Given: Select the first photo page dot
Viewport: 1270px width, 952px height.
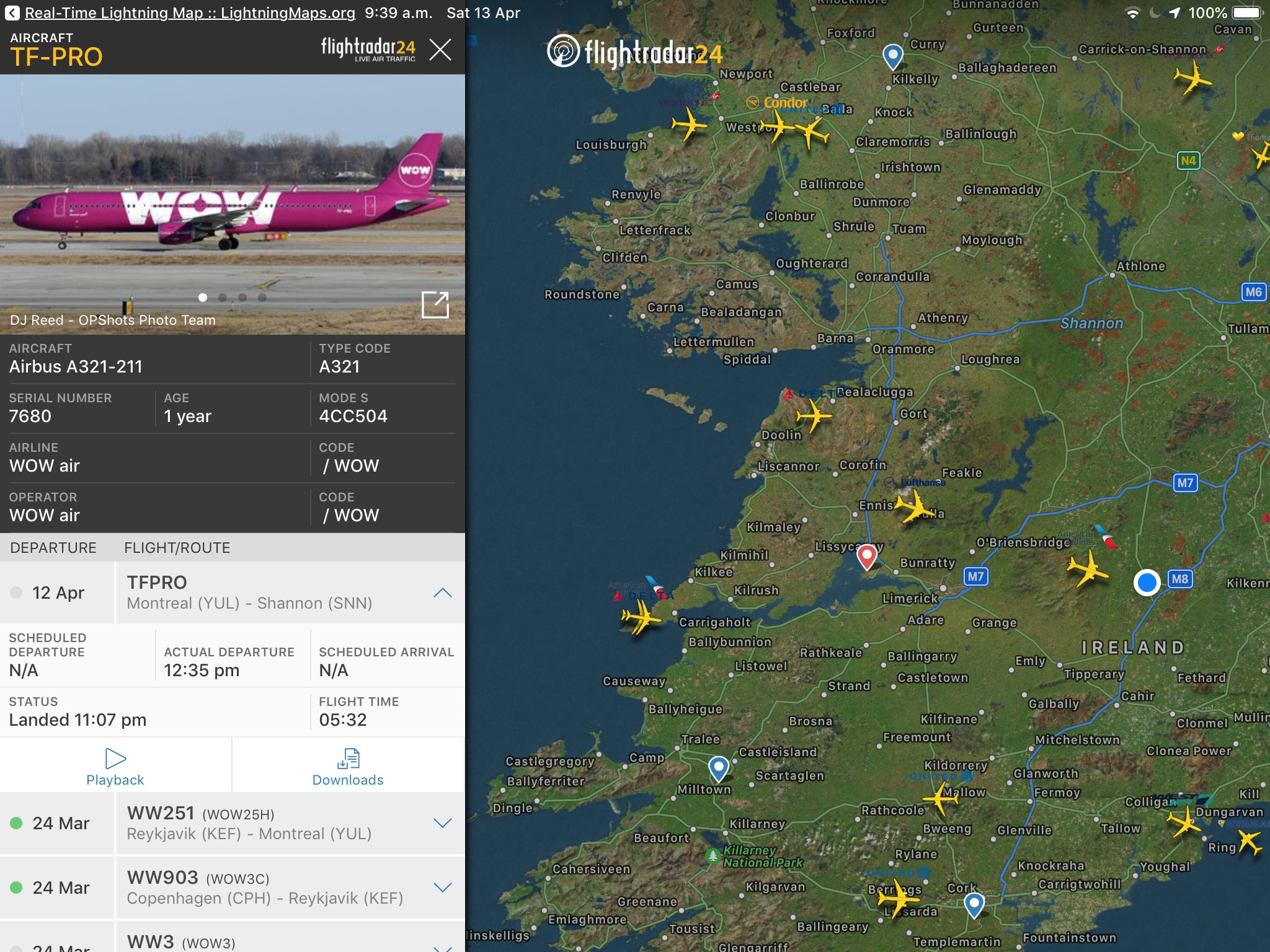Looking at the screenshot, I should tap(203, 297).
